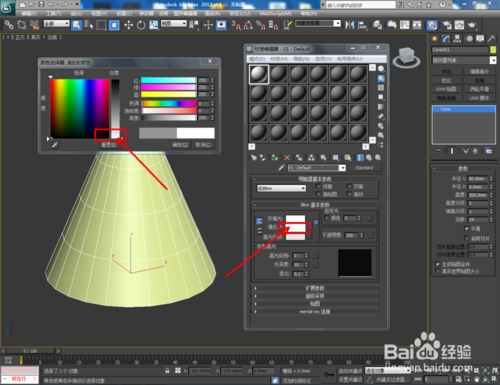Select the Select and Move tool
This screenshot has height=385, width=500.
click(x=129, y=25)
